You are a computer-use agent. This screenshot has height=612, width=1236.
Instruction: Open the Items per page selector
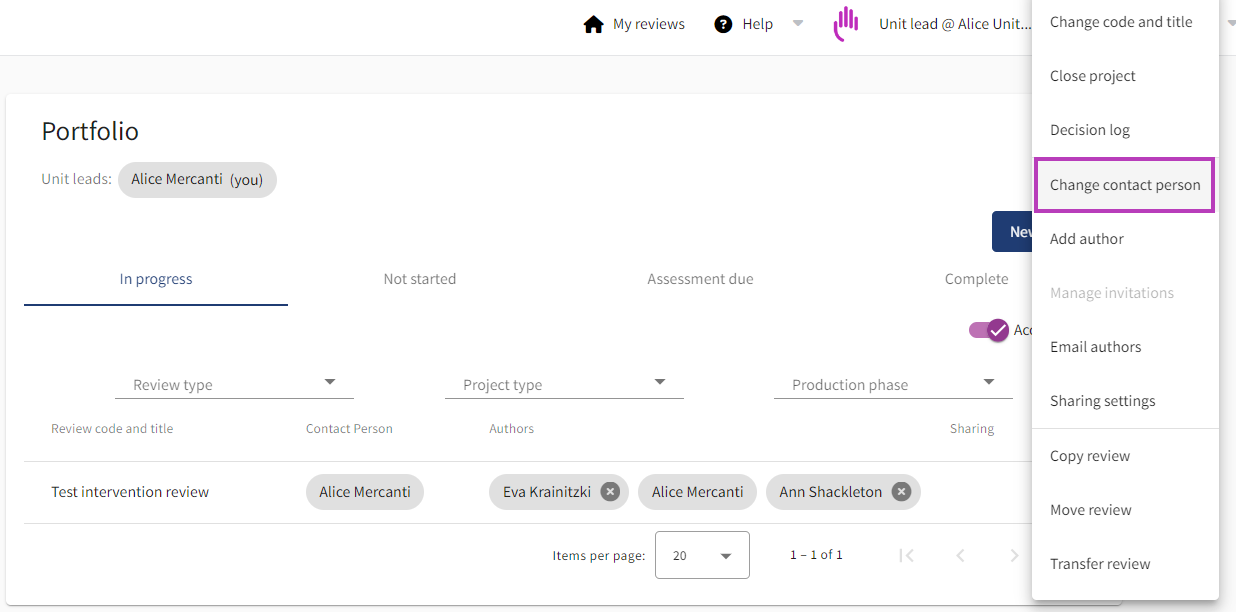(x=702, y=555)
